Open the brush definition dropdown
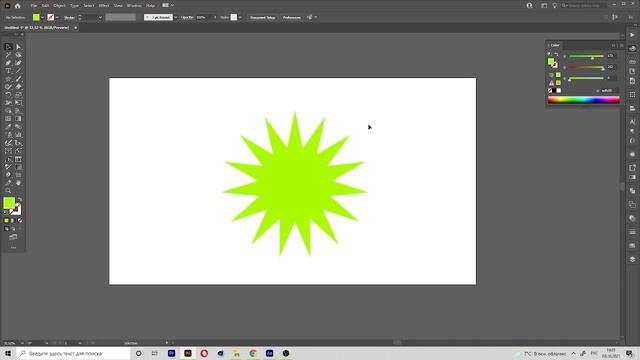The image size is (640, 360). click(175, 17)
